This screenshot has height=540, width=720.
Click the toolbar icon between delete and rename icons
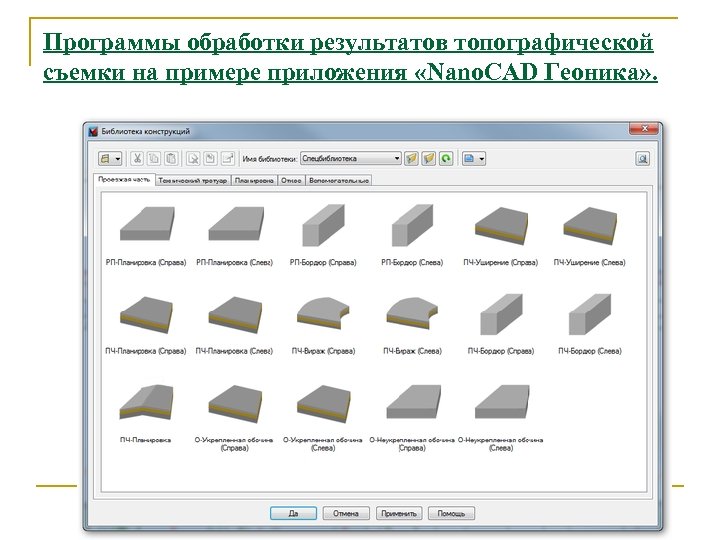[x=210, y=159]
